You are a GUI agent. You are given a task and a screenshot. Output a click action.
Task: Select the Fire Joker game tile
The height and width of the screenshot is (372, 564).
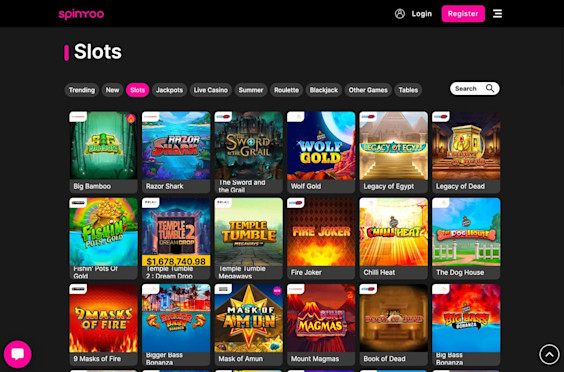coord(321,239)
